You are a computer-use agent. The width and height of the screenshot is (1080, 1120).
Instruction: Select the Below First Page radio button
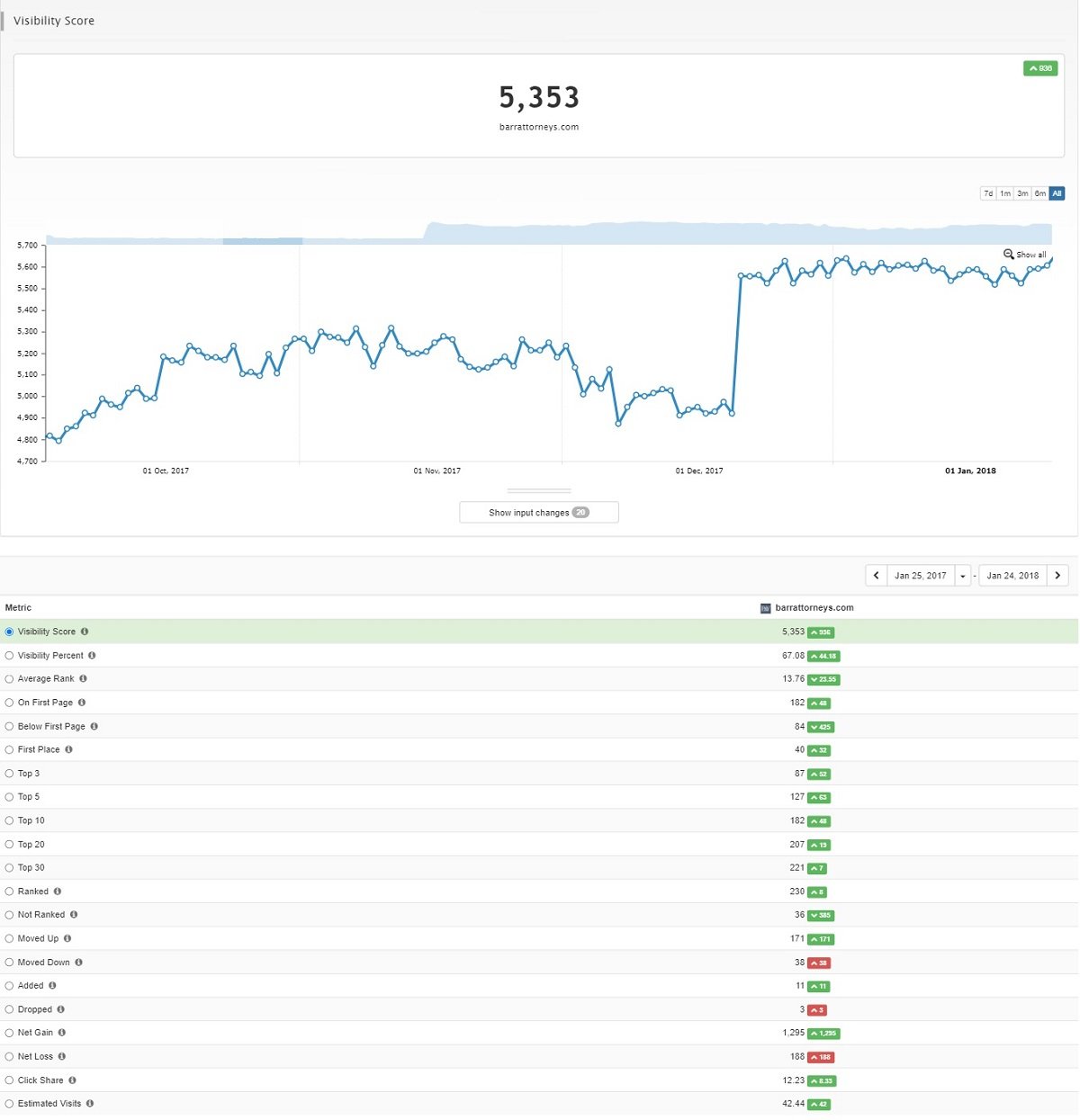coord(9,726)
